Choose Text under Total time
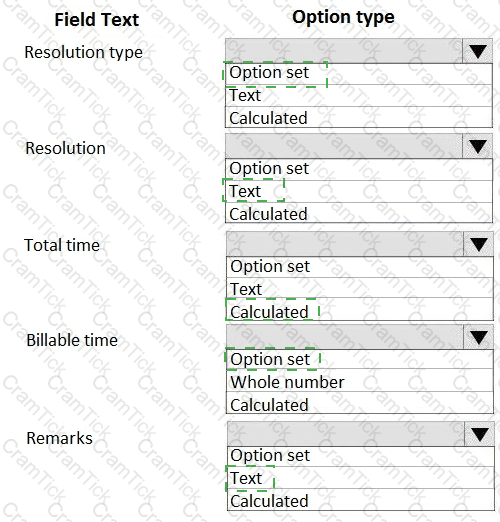Screen dimensions: 500x522 point(360,289)
